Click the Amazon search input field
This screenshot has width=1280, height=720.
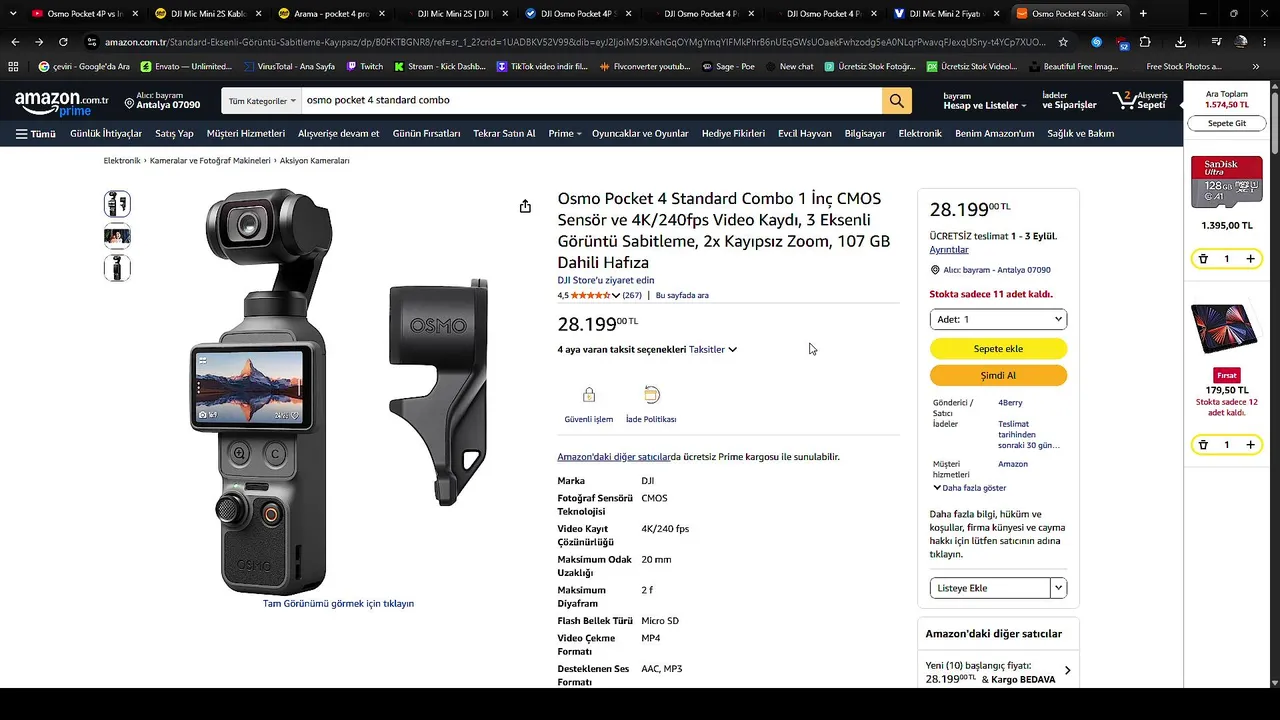point(591,101)
